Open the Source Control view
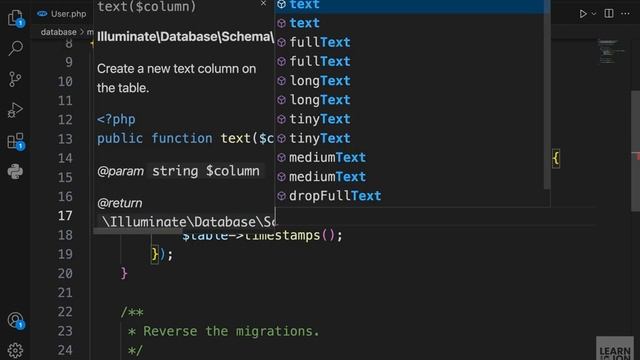This screenshot has width=640, height=360. (16, 79)
